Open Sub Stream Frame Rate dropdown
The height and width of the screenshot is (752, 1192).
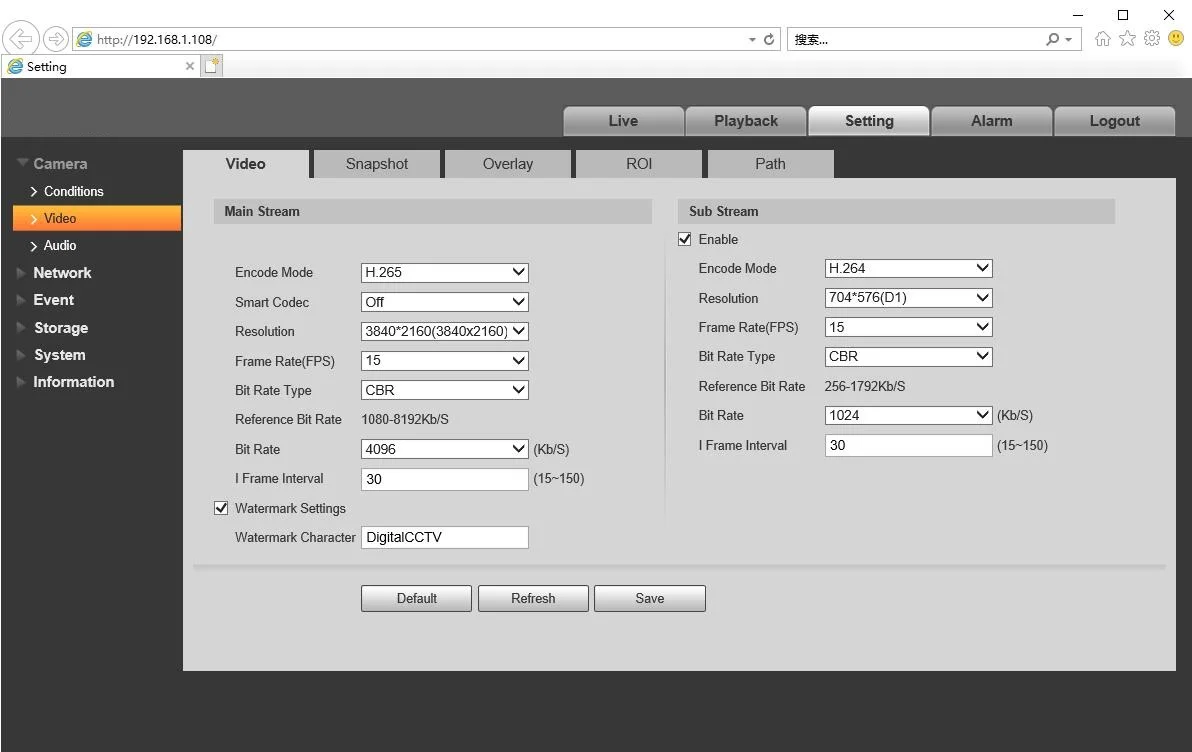pyautogui.click(x=908, y=327)
